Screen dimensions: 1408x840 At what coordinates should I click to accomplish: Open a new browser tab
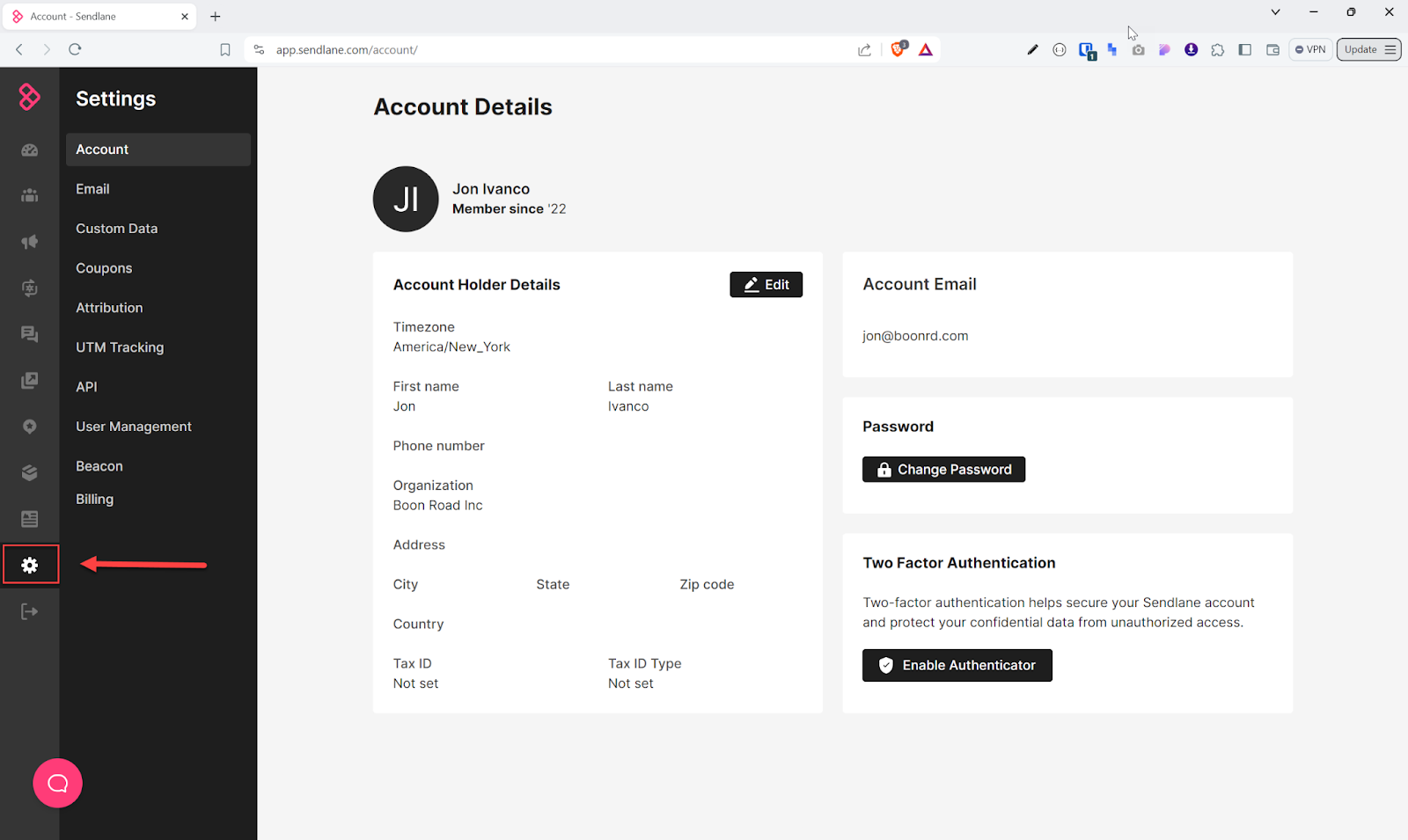coord(216,16)
